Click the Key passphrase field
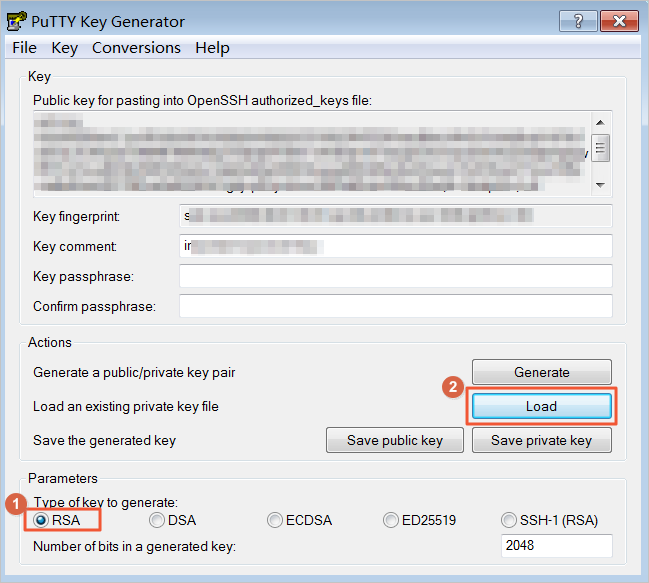 tap(396, 276)
